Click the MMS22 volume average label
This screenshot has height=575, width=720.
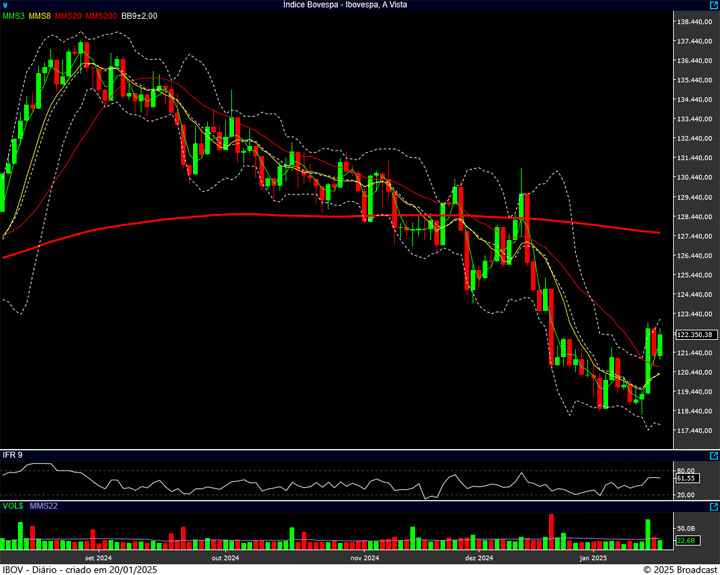pos(44,506)
